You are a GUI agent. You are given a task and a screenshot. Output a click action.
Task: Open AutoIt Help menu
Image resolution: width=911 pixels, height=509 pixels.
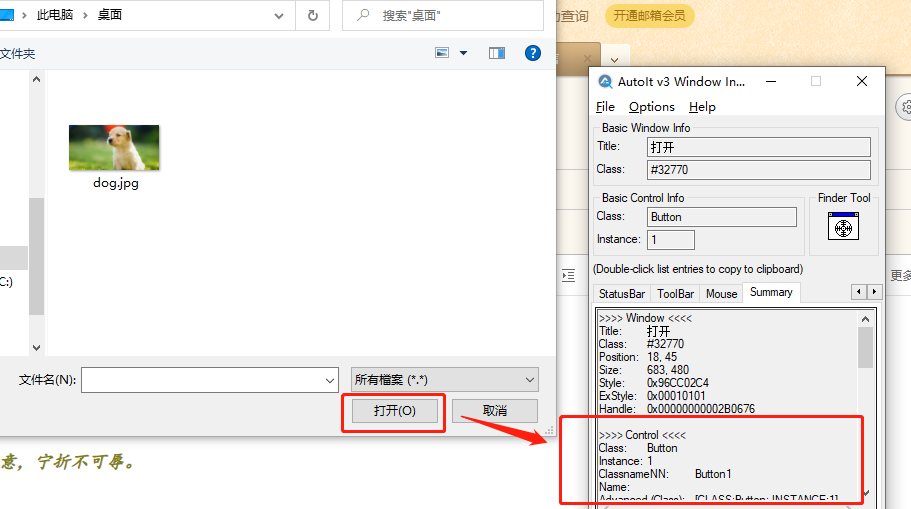point(702,107)
